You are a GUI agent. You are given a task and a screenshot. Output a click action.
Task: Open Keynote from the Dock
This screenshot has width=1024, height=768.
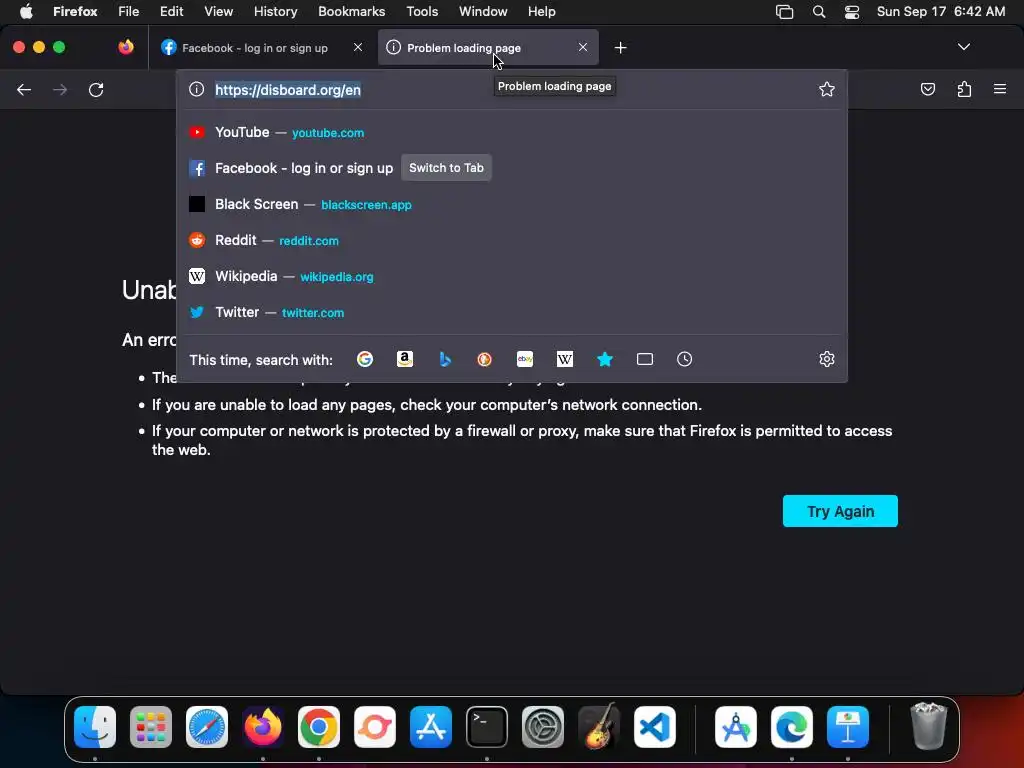848,727
